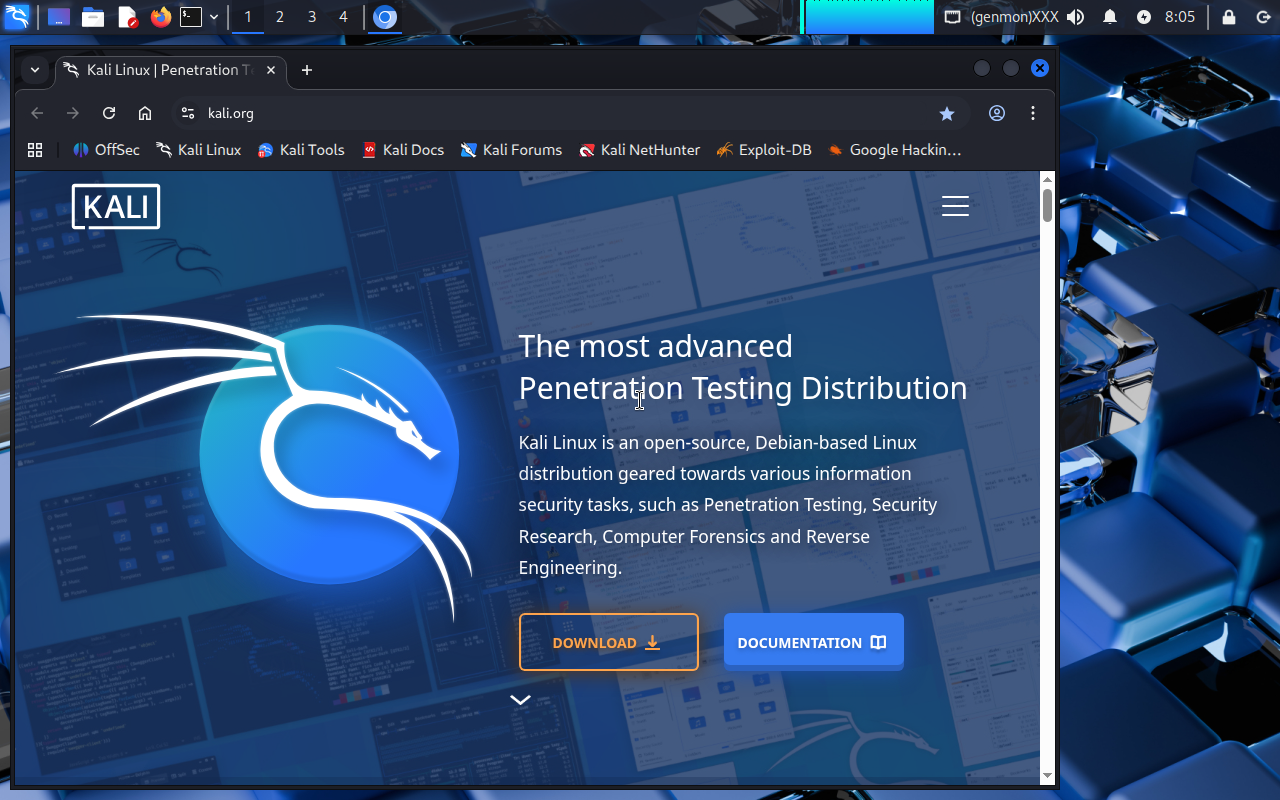Click the log out icon

tap(1263, 17)
